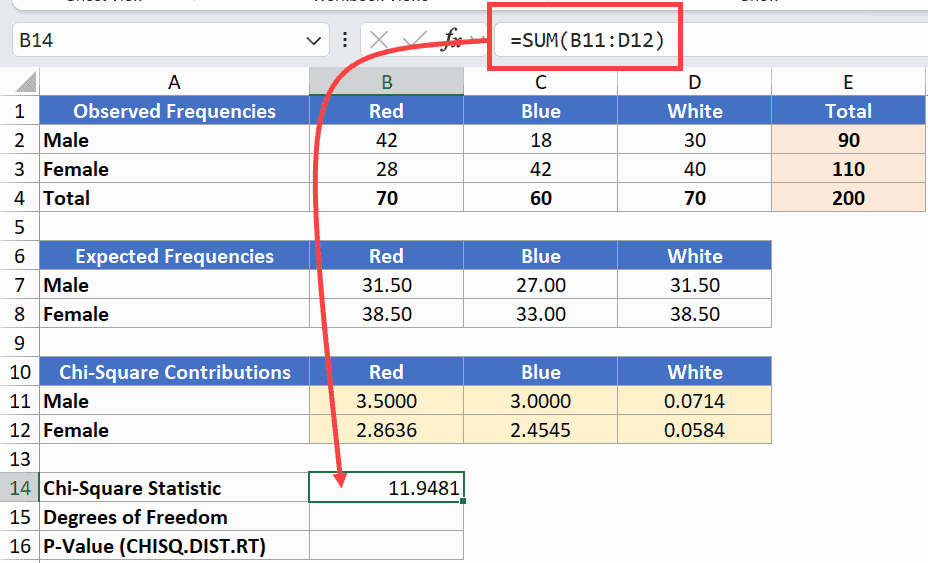Select grand total cell 200
The width and height of the screenshot is (928, 563).
click(x=848, y=198)
